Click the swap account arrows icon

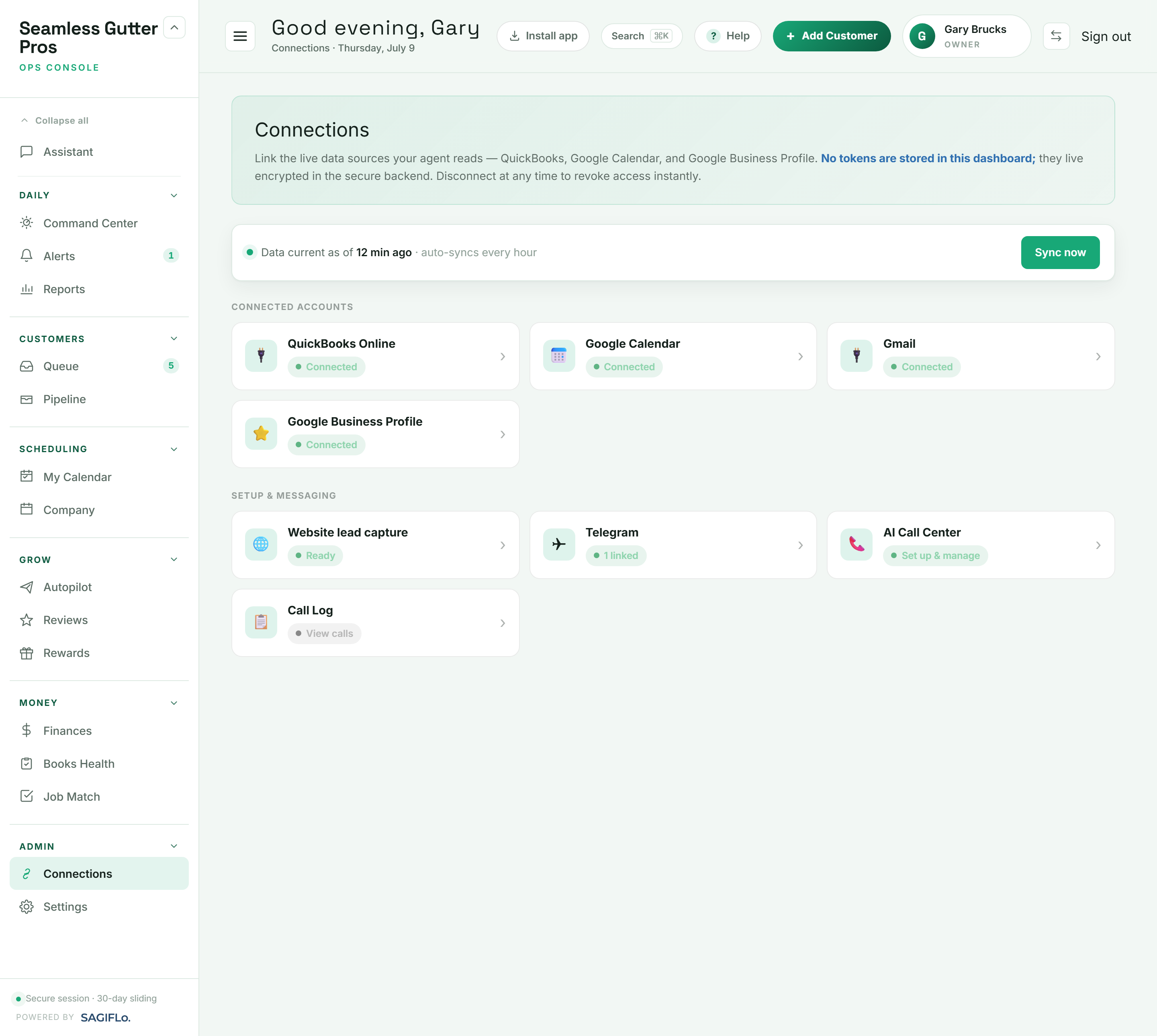pos(1056,36)
